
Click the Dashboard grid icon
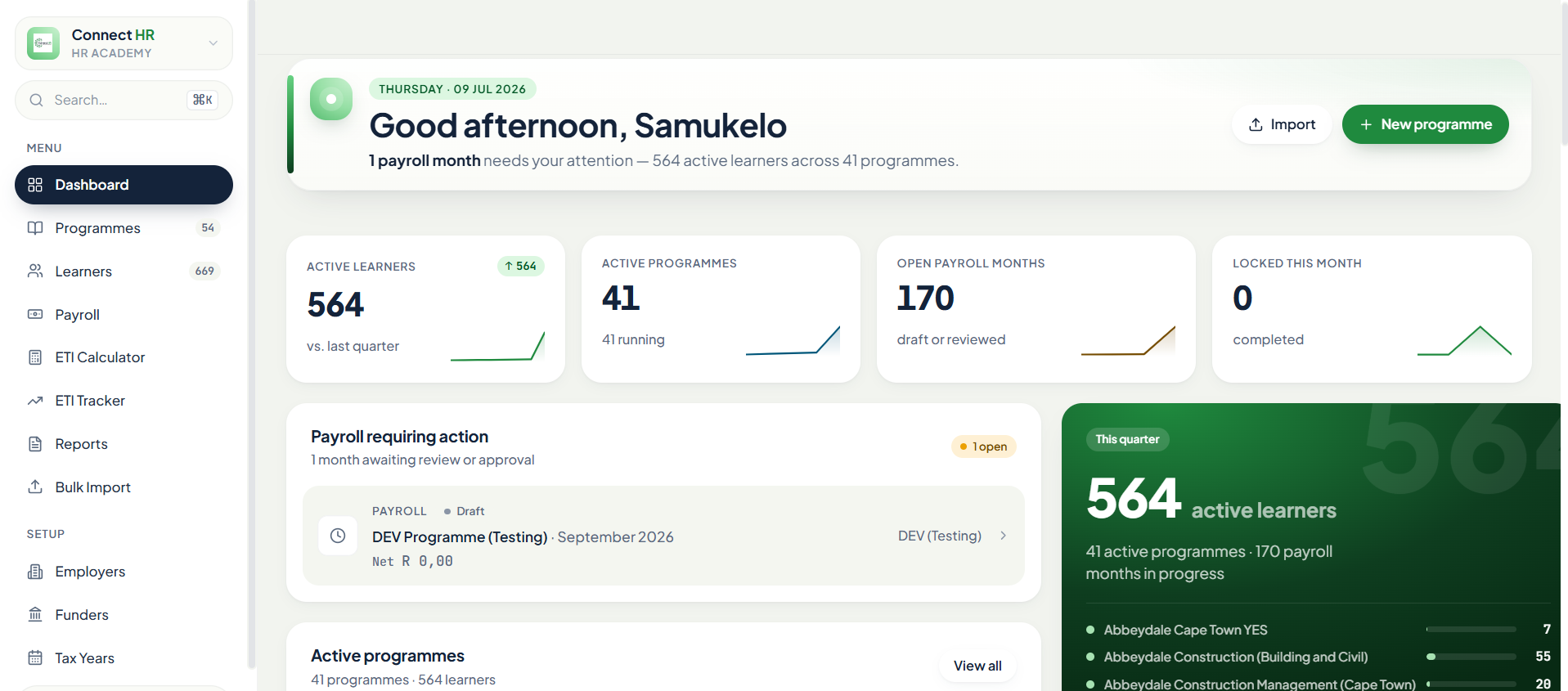coord(35,185)
